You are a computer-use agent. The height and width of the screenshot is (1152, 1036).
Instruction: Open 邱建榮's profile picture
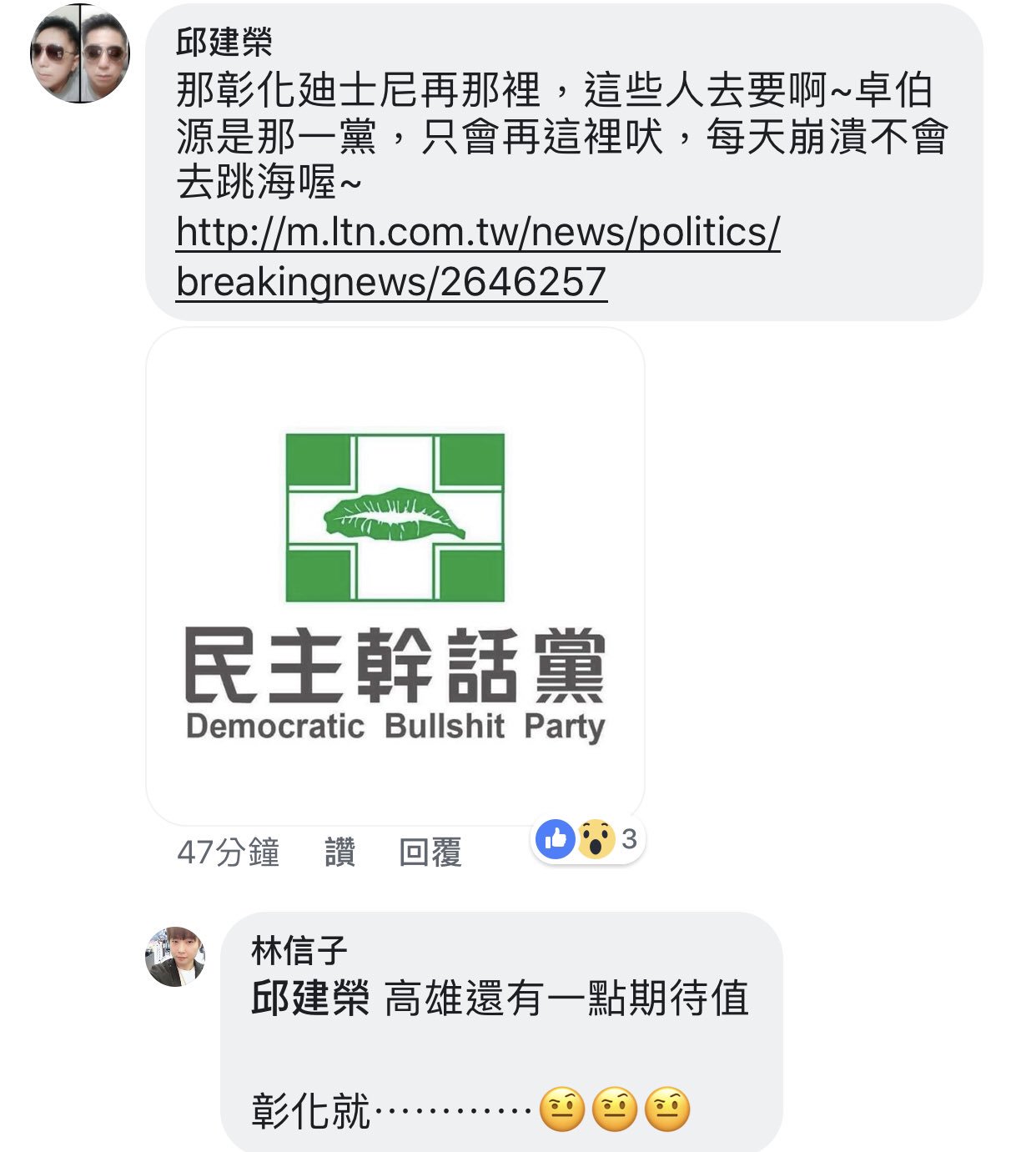tap(80, 53)
